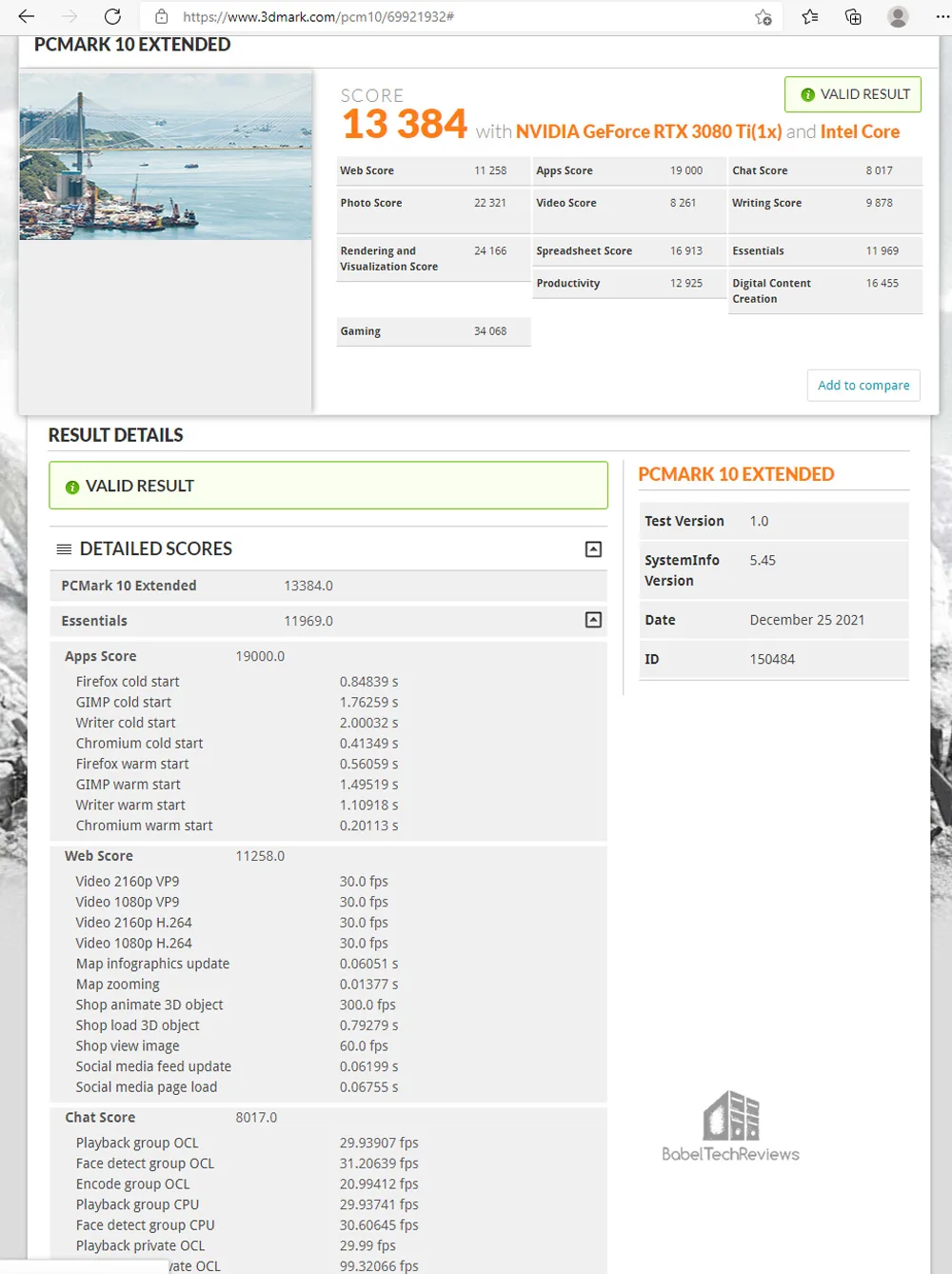Screen dimensions: 952x1274
Task: Click the Playback group CPU row
Action: (x=328, y=1204)
